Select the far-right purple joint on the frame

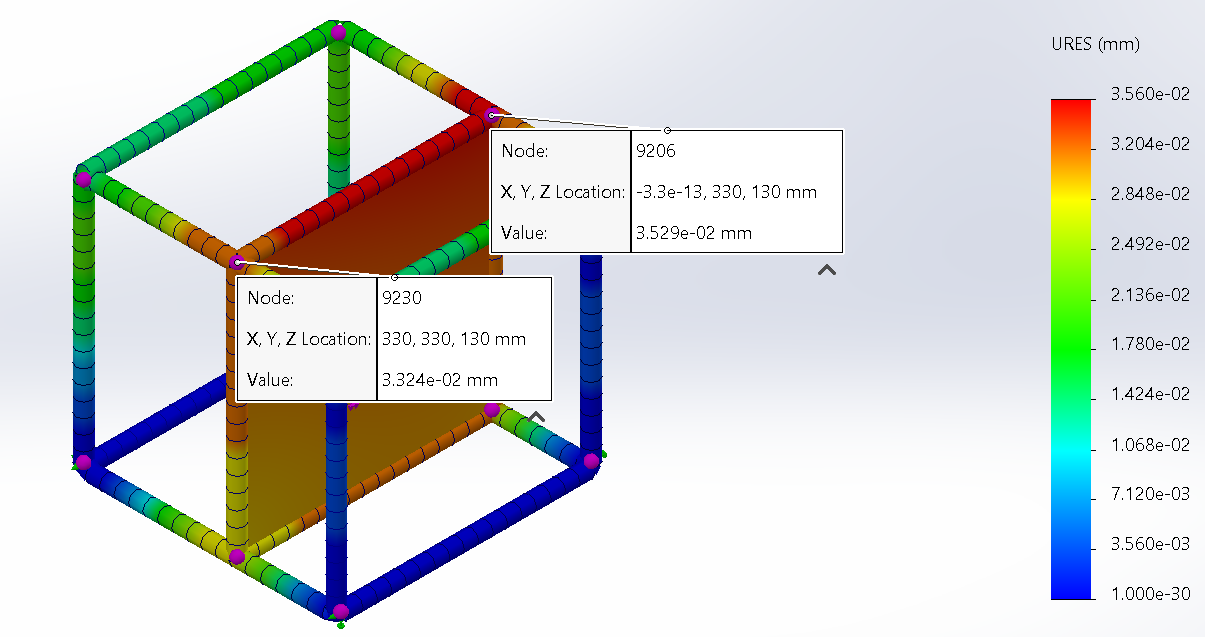591,460
